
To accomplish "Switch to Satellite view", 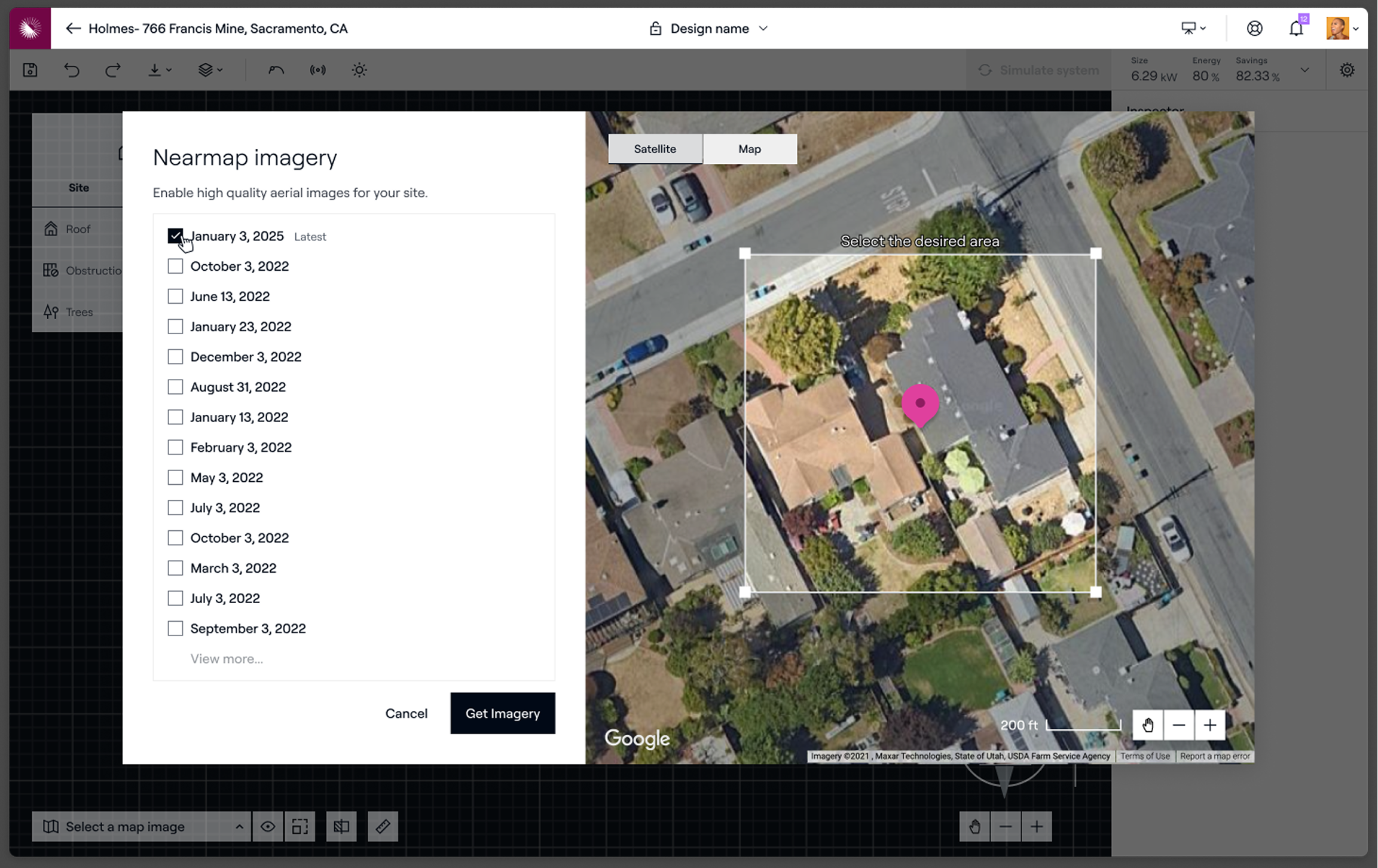I will (655, 149).
